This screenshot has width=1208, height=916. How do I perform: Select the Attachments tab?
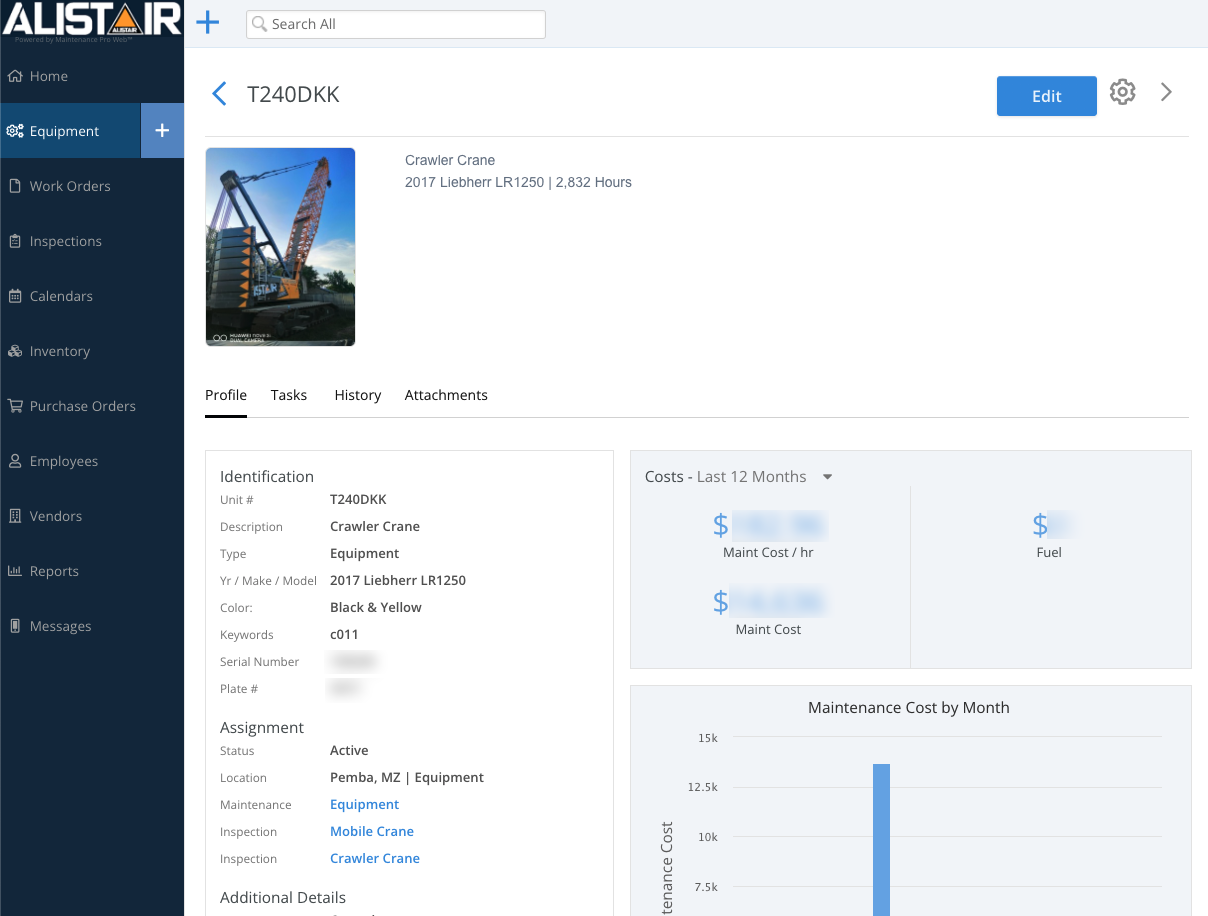446,395
